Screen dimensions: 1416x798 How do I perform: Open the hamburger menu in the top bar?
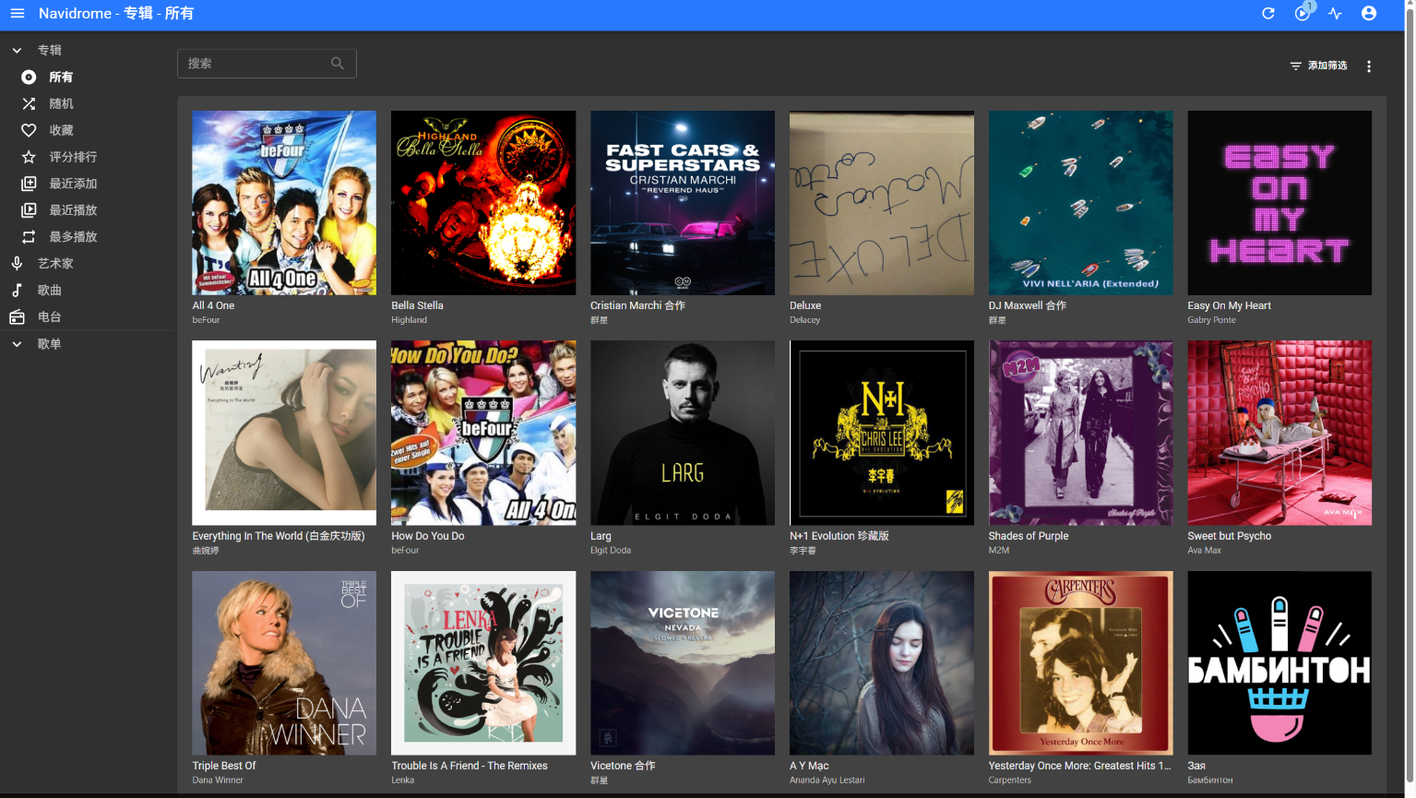(x=17, y=14)
